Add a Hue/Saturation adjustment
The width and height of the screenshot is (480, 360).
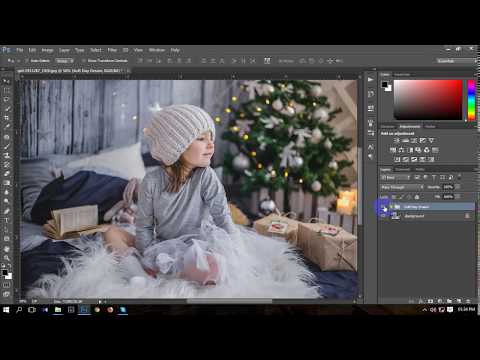[x=393, y=150]
